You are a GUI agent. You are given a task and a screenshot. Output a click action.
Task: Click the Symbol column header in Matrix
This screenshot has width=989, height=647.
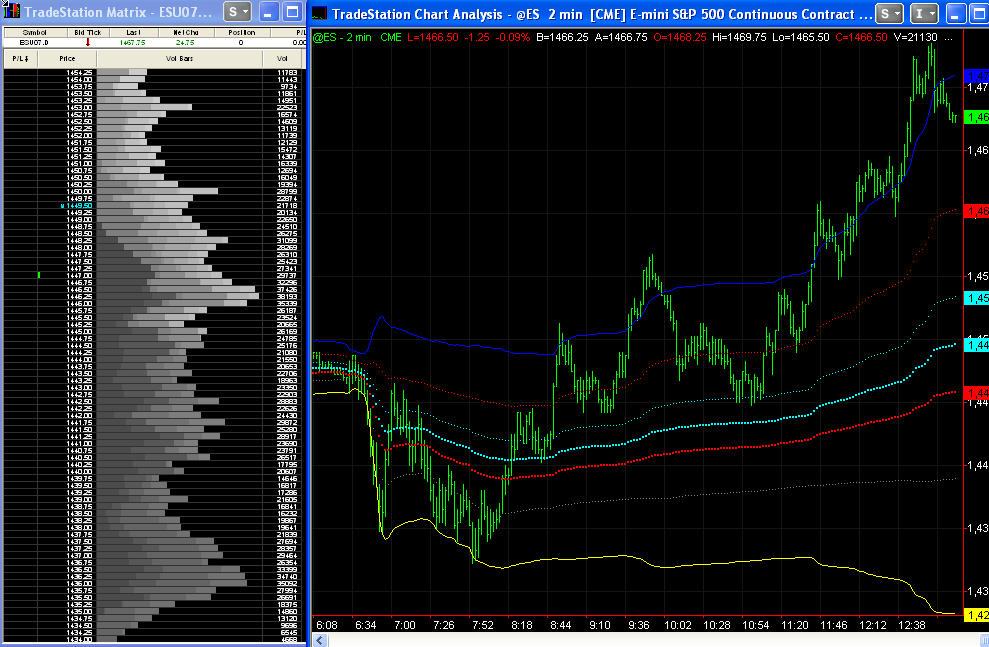34,32
